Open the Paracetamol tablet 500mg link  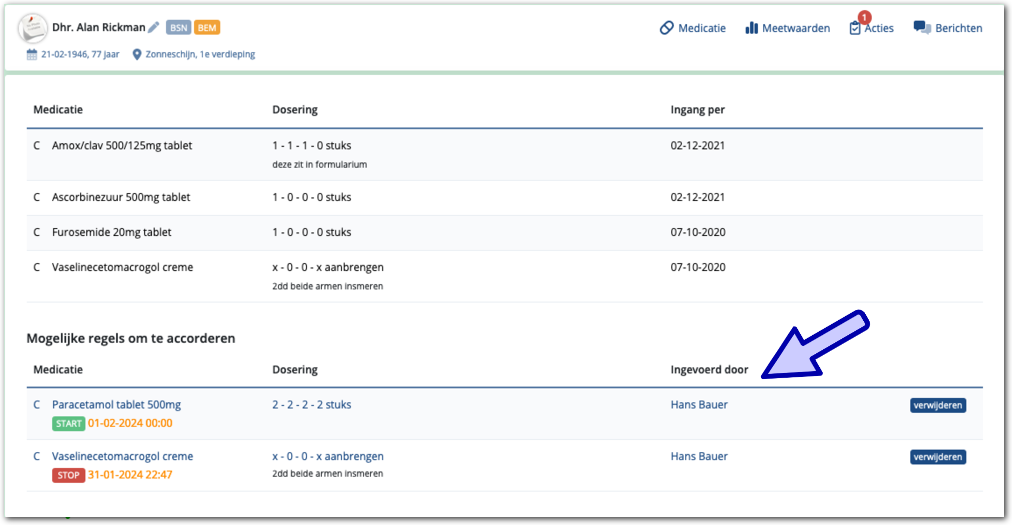(x=116, y=405)
